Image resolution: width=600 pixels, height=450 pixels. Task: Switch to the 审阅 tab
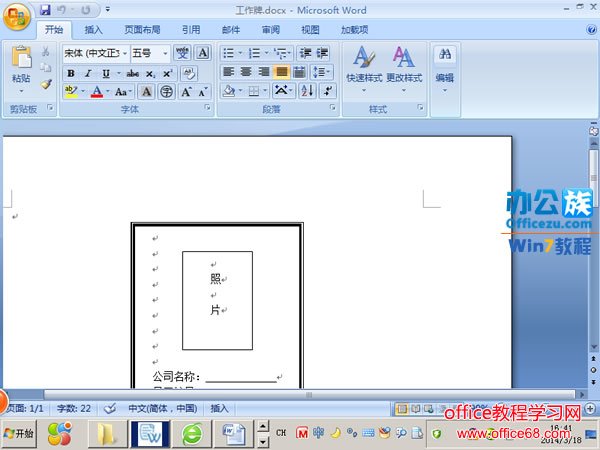point(271,30)
